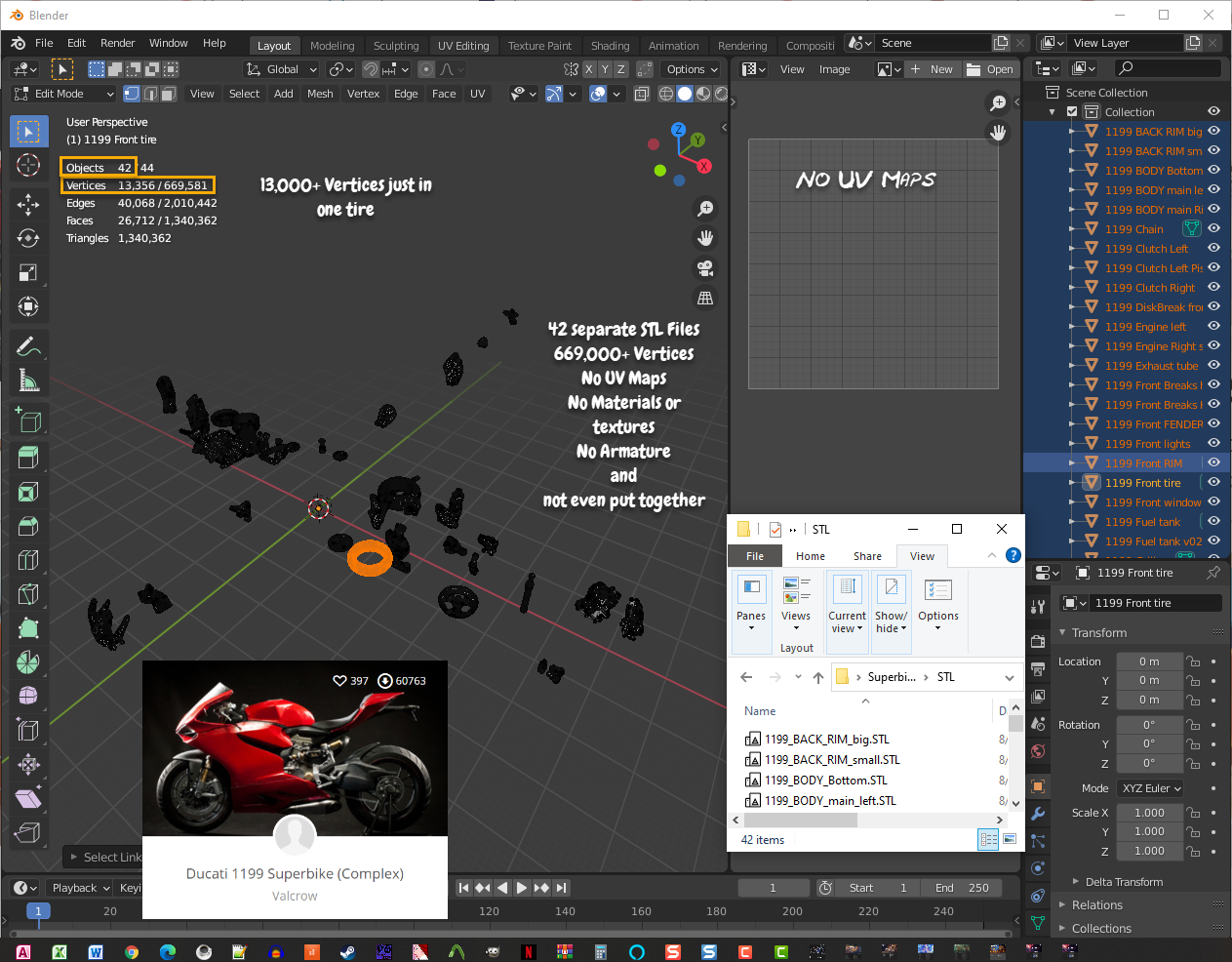The image size is (1232, 962).
Task: Click the 3D cursor tool
Action: pos(28,165)
